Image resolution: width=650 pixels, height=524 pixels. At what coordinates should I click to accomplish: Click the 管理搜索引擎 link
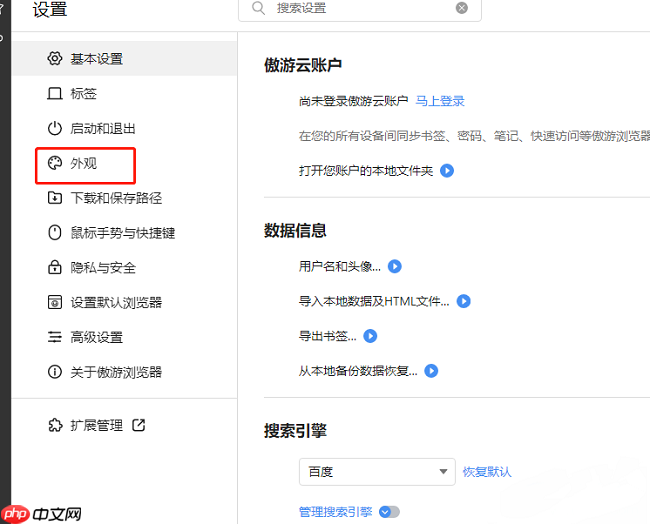coord(335,512)
